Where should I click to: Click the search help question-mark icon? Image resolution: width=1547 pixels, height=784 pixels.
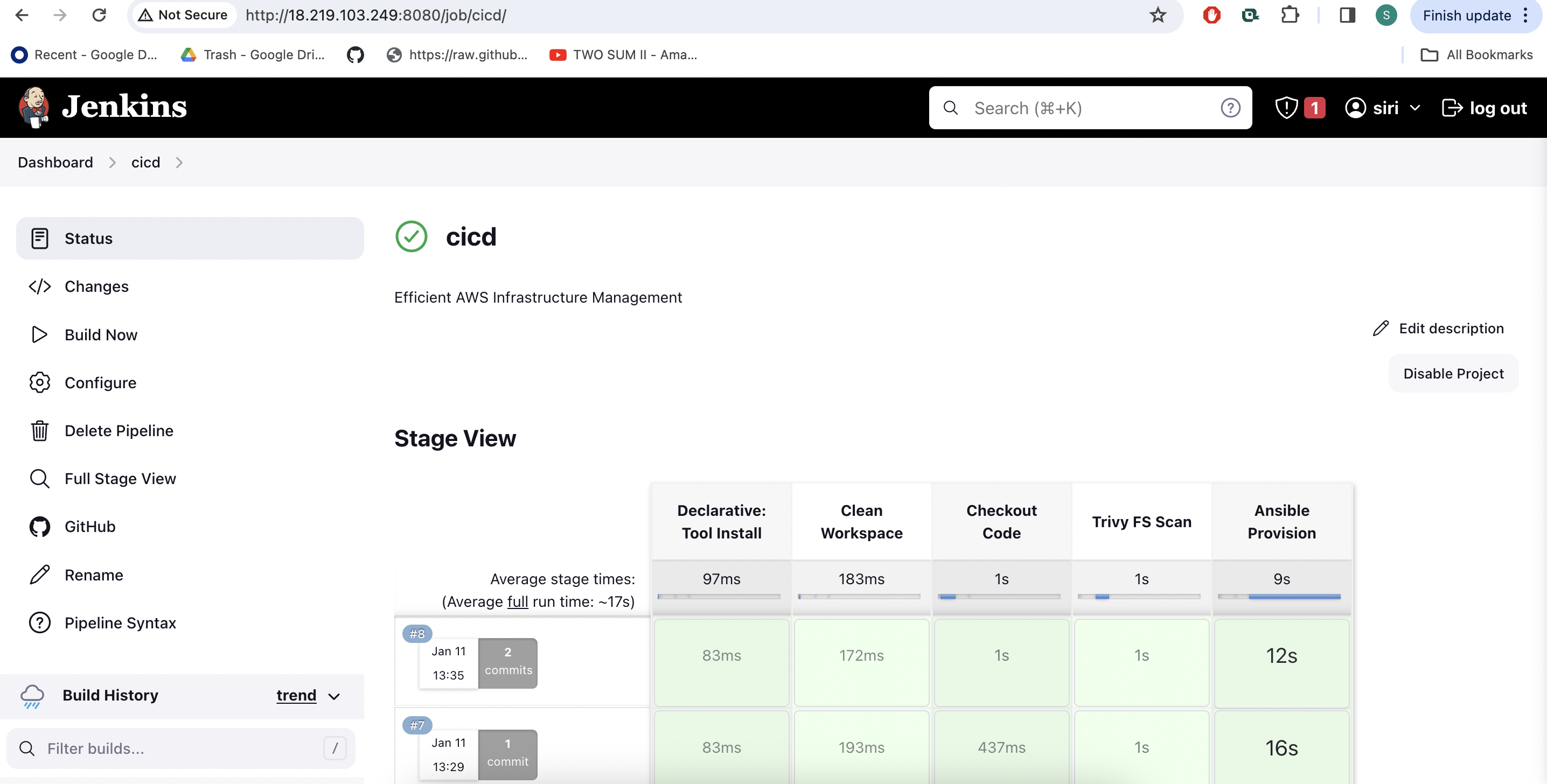(x=1230, y=108)
